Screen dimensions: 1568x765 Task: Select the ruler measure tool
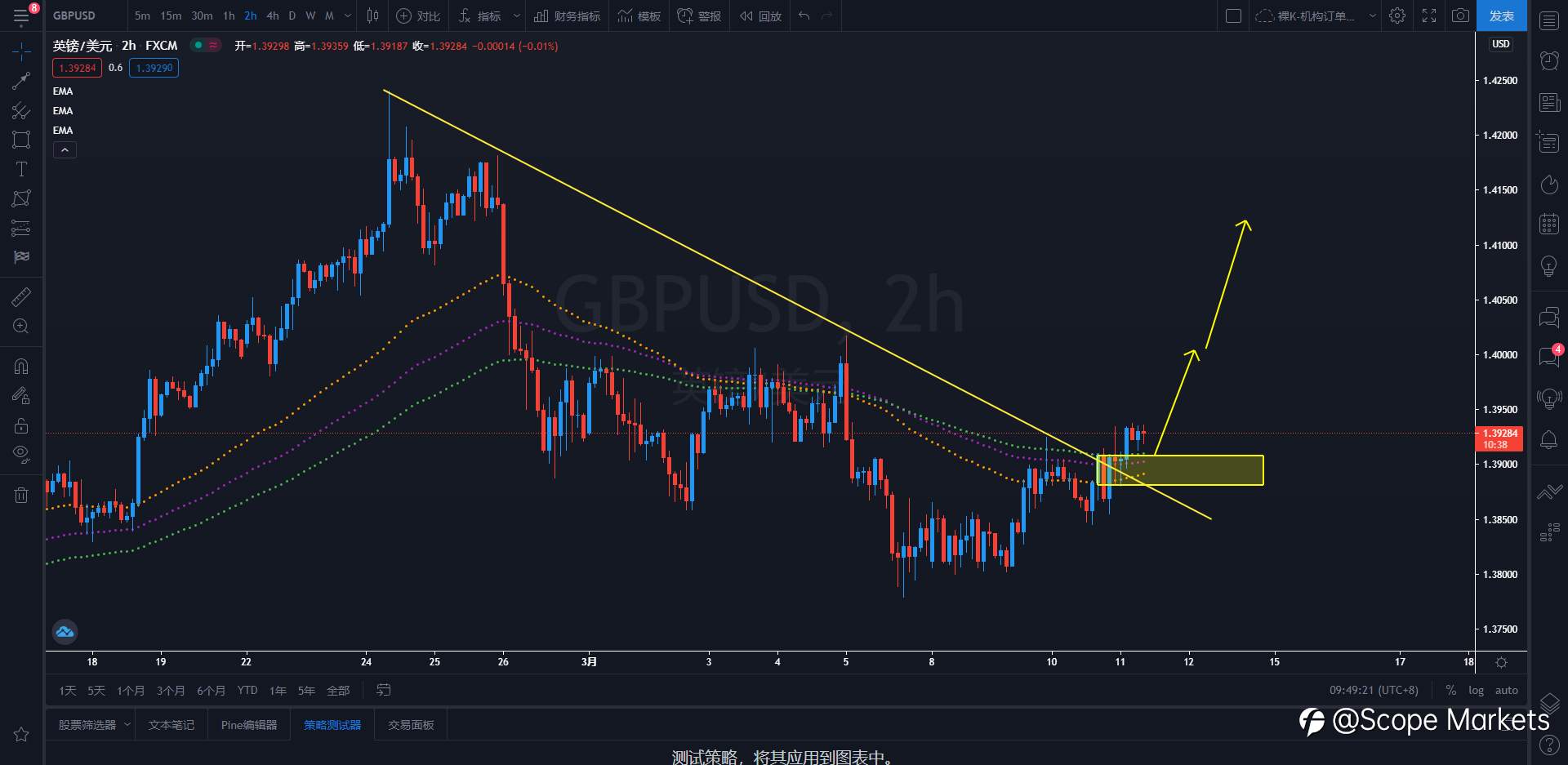[x=21, y=296]
